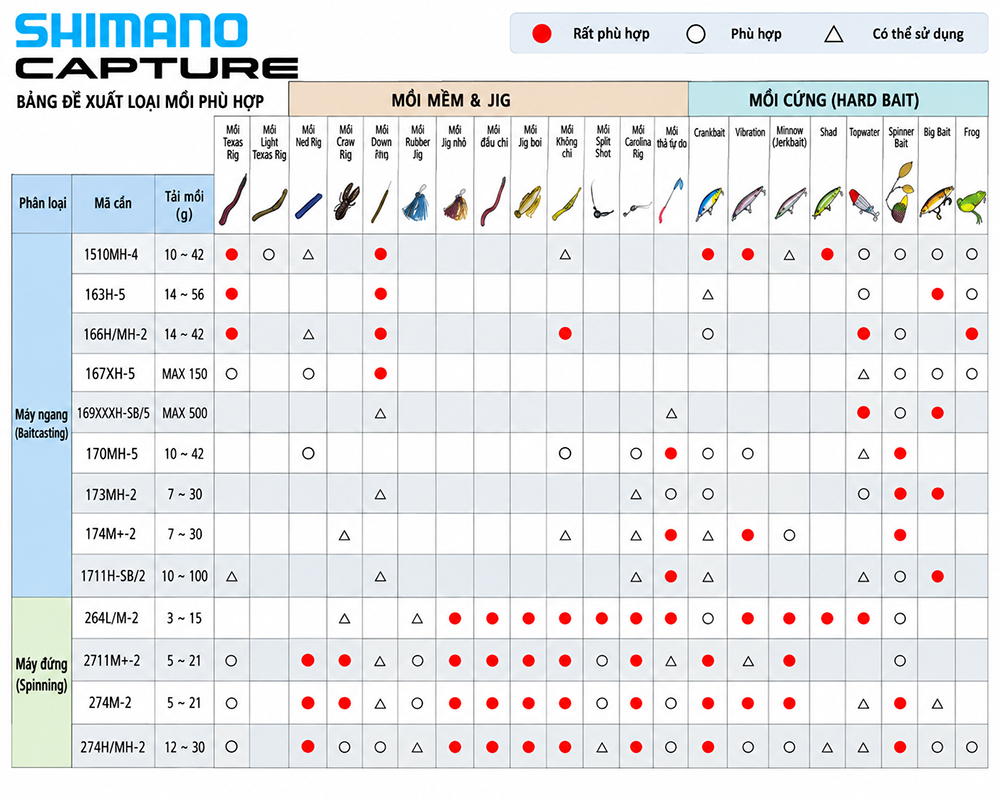The height and width of the screenshot is (800, 1000).
Task: Click rod code "1711H-SB/2"
Action: [113, 576]
